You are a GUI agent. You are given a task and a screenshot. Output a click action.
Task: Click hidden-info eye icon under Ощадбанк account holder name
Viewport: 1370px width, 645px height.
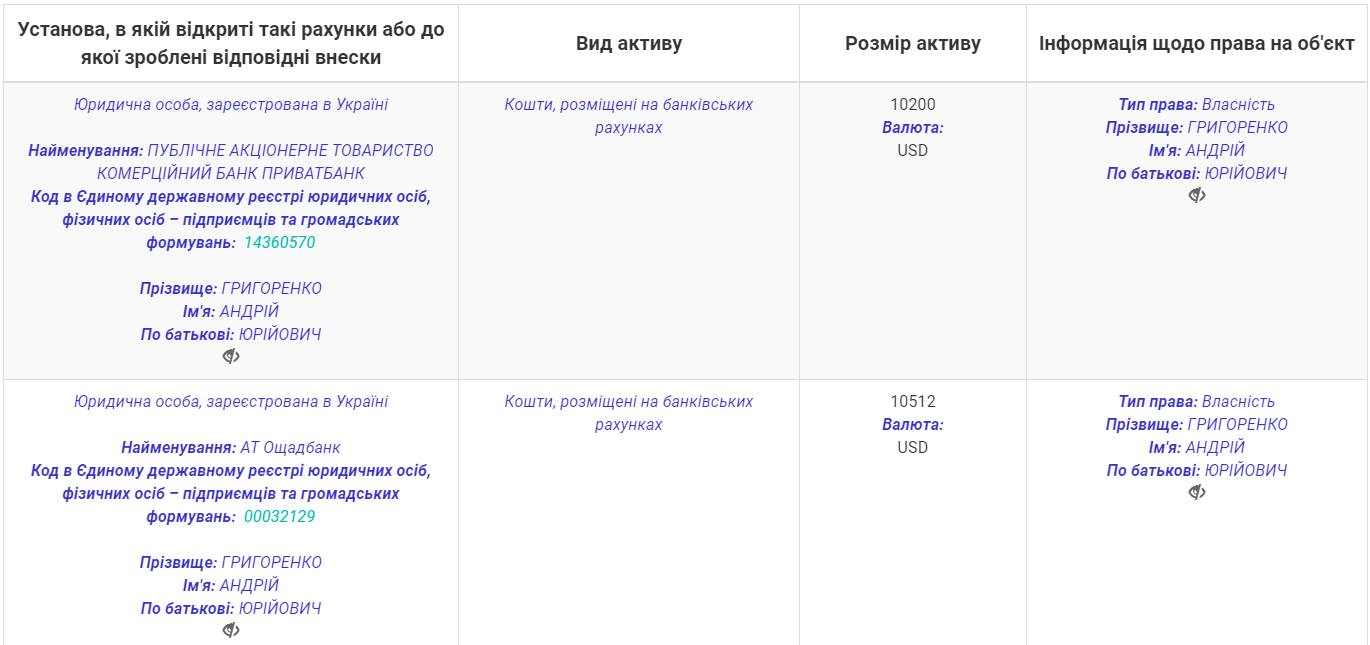coord(231,630)
